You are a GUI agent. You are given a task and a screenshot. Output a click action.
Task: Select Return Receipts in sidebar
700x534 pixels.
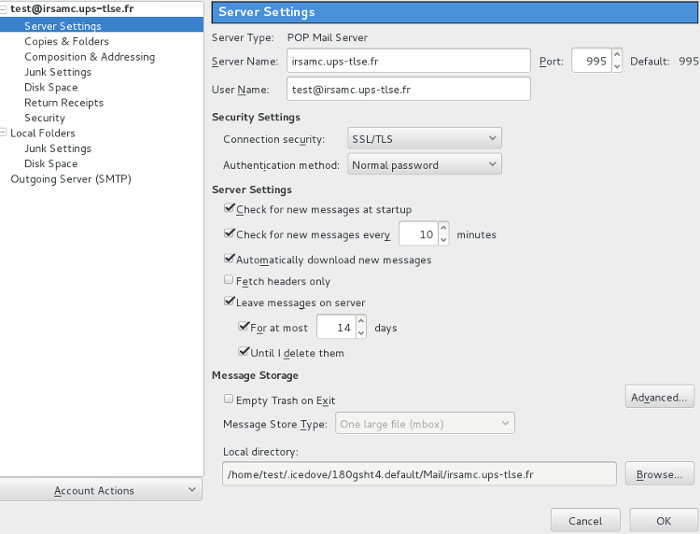point(63,102)
